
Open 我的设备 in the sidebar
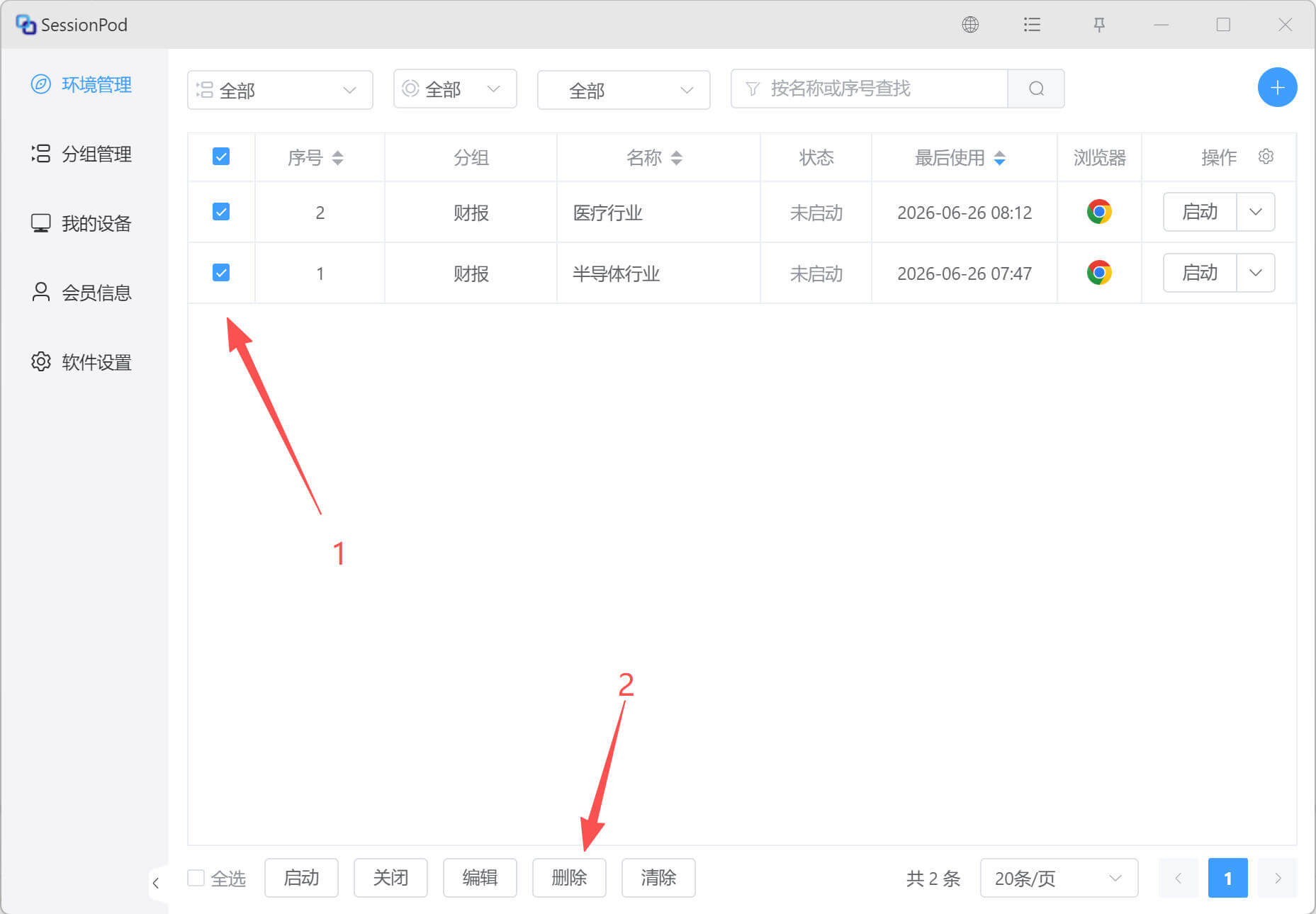click(x=82, y=223)
